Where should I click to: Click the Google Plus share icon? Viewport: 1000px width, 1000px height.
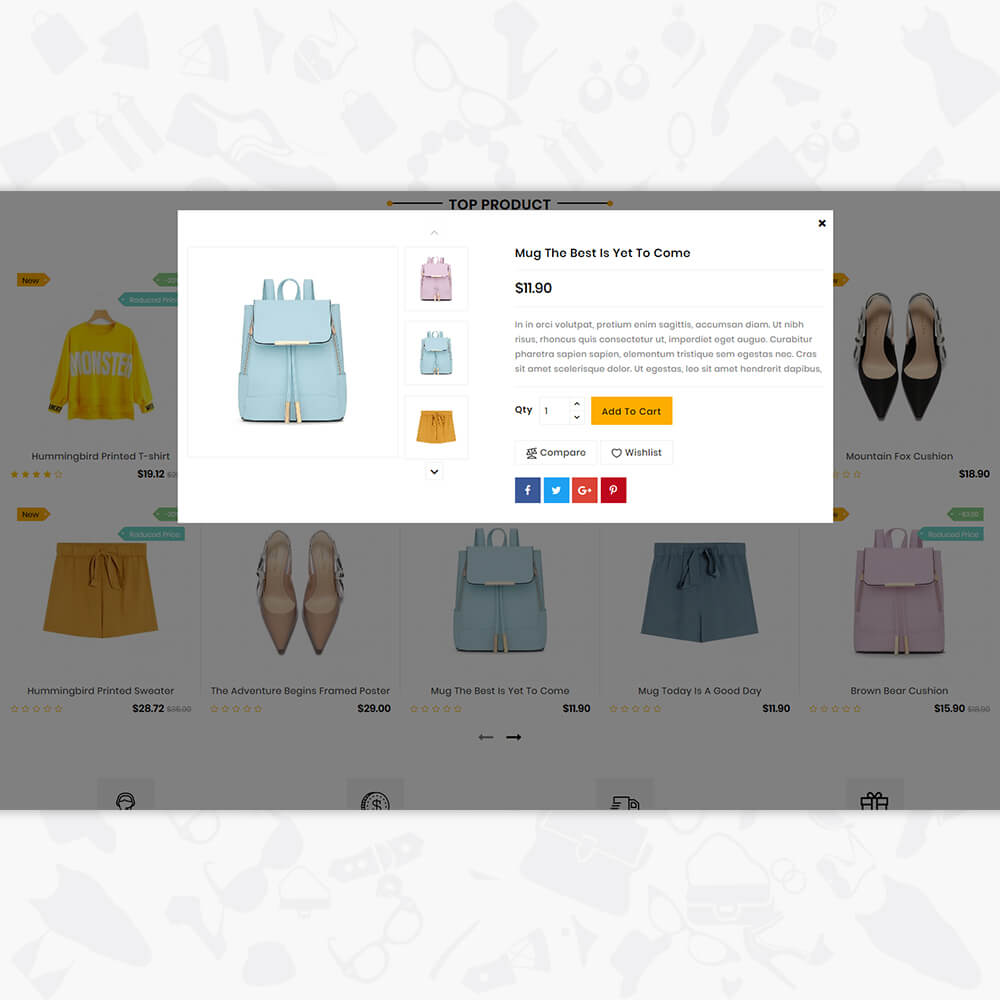pyautogui.click(x=584, y=490)
